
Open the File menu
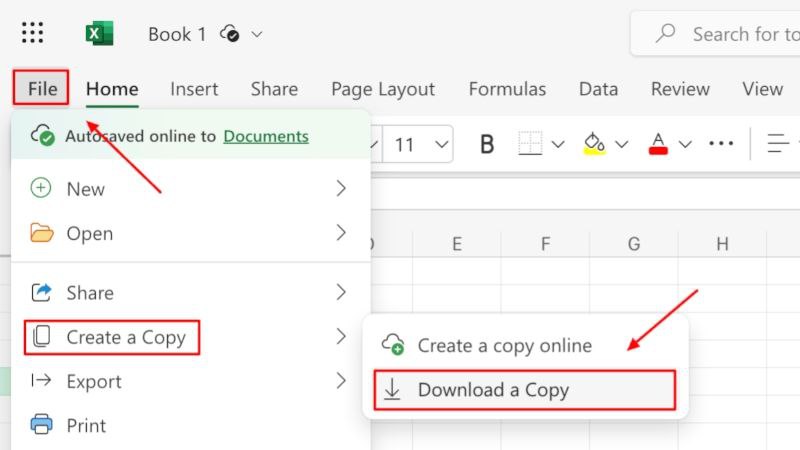[x=41, y=88]
